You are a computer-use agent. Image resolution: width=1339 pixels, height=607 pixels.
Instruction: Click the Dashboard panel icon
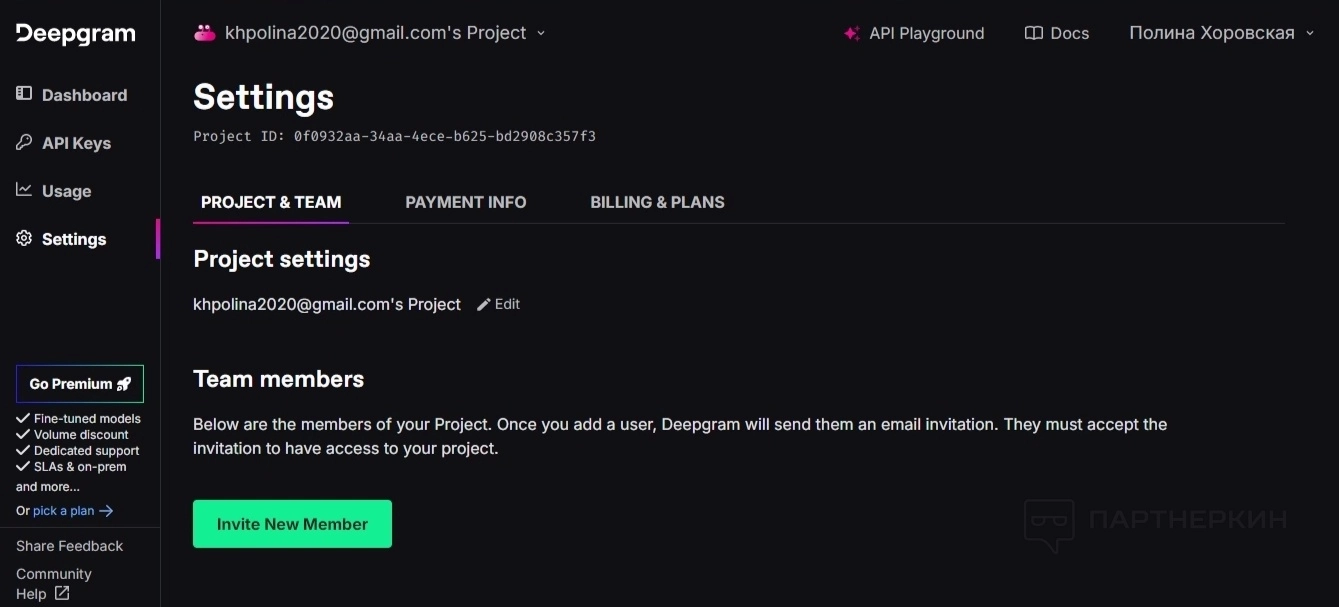click(24, 94)
